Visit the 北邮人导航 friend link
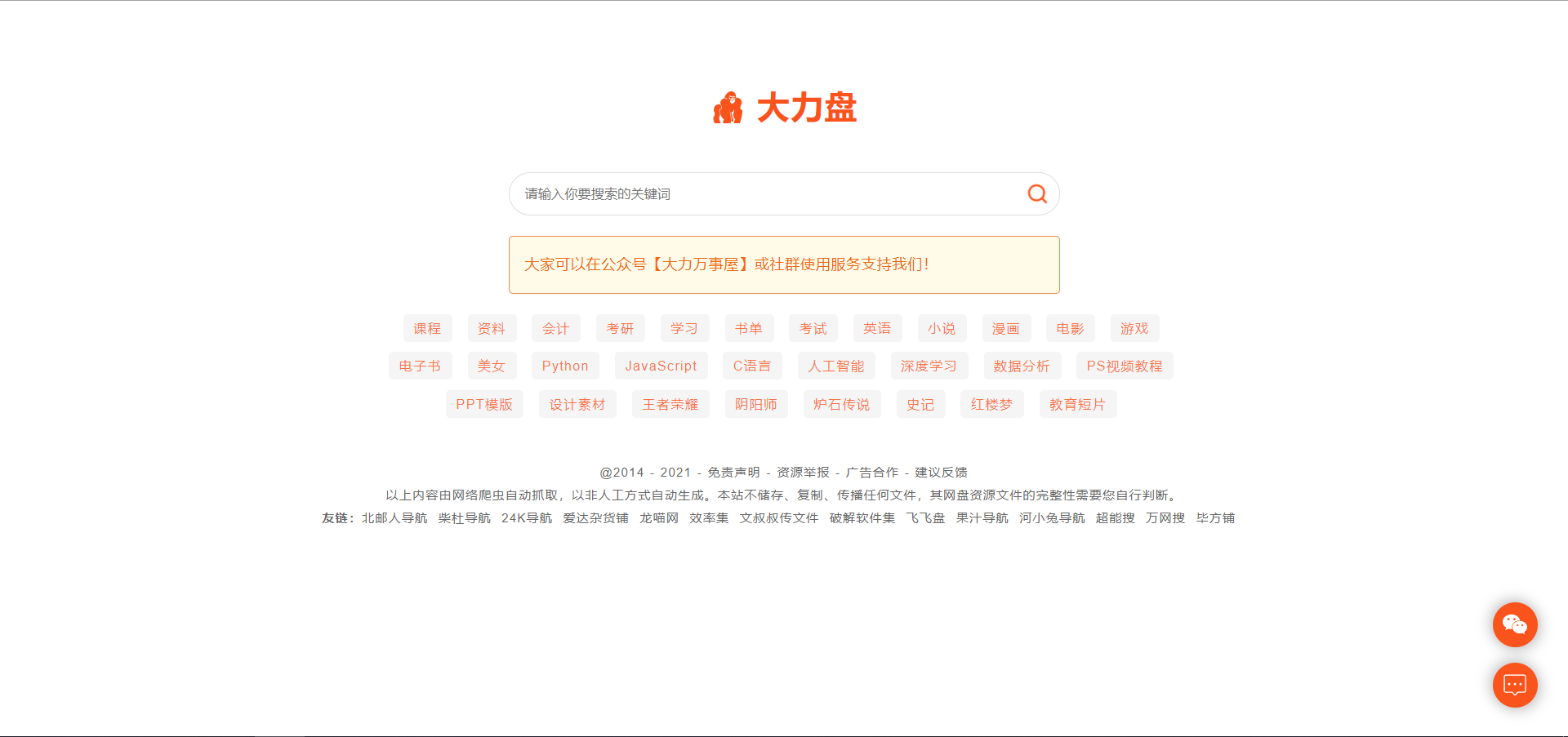 pyautogui.click(x=393, y=517)
